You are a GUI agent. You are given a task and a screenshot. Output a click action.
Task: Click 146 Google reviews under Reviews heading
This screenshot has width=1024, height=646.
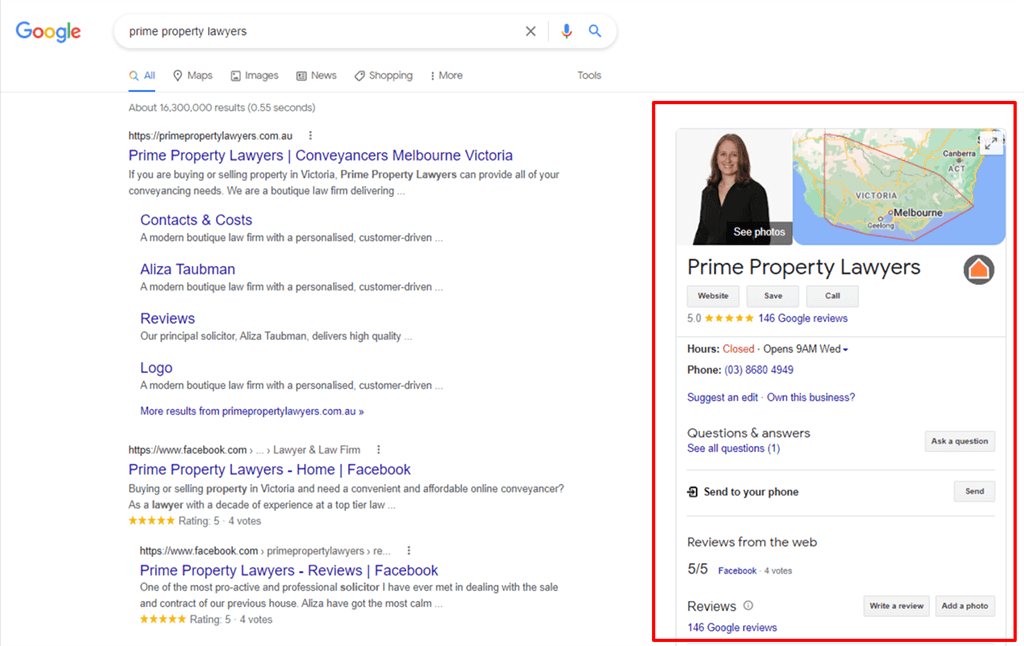tap(732, 627)
